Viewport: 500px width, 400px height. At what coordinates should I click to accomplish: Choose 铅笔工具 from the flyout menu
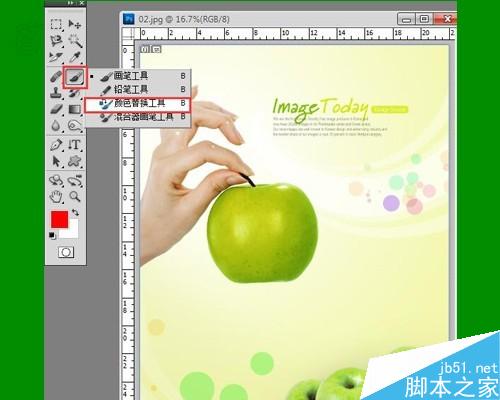139,90
